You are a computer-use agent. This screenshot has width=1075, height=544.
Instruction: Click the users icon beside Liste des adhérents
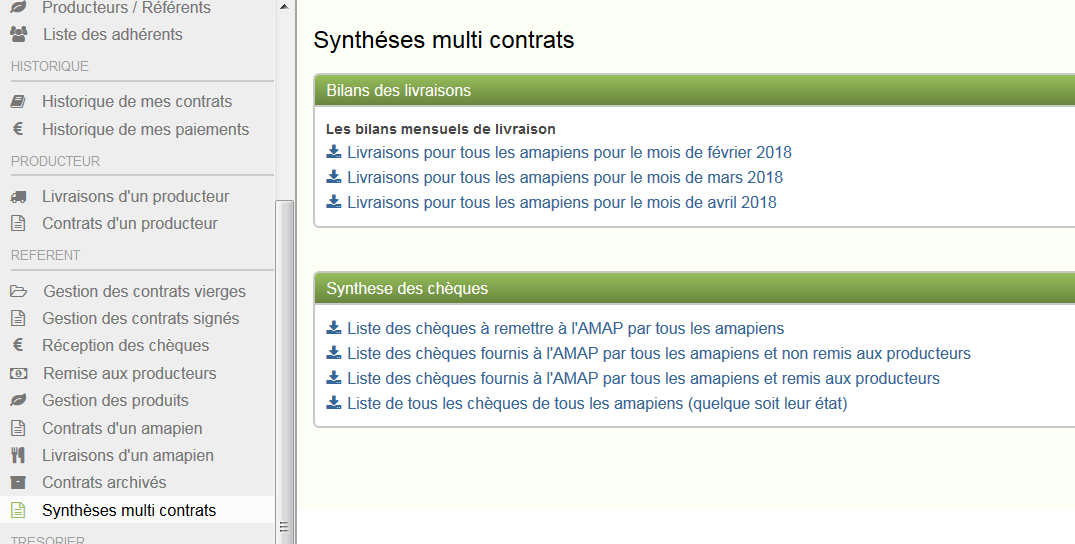tap(19, 34)
